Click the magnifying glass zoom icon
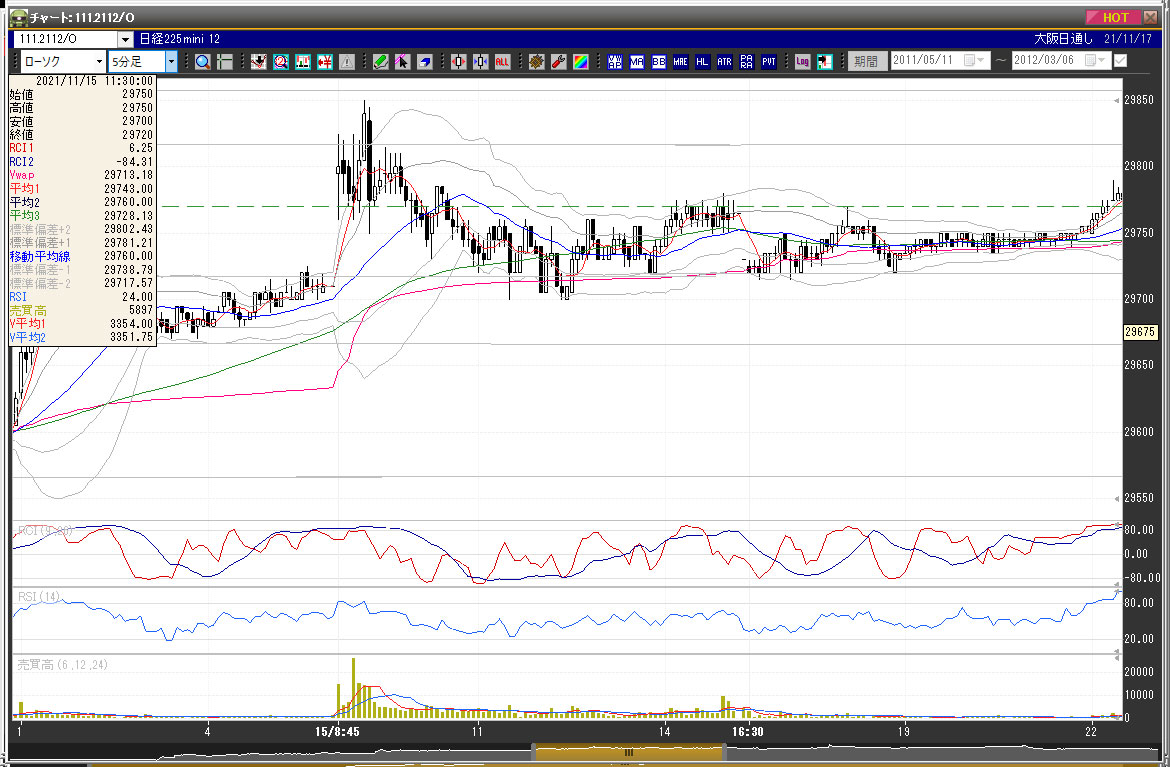Image resolution: width=1170 pixels, height=767 pixels. coord(202,62)
